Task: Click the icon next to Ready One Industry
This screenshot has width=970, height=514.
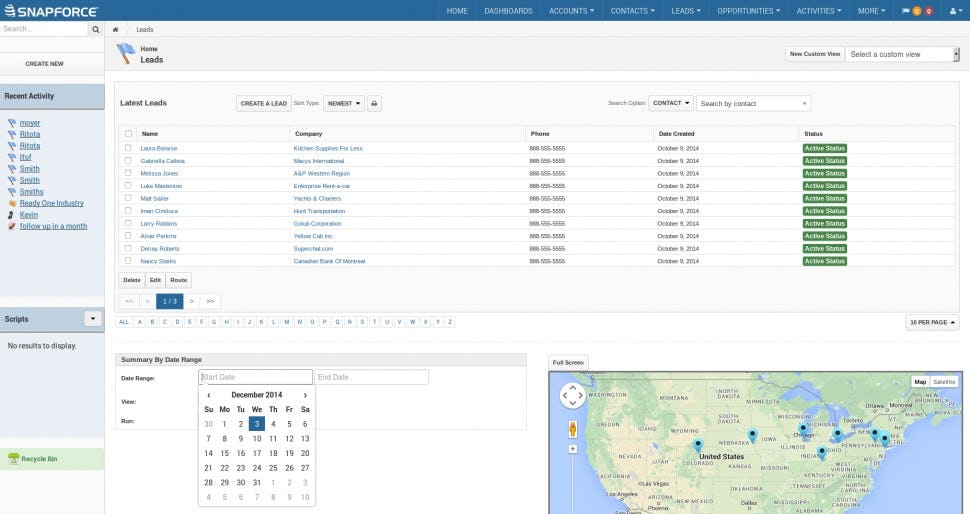Action: (x=12, y=203)
